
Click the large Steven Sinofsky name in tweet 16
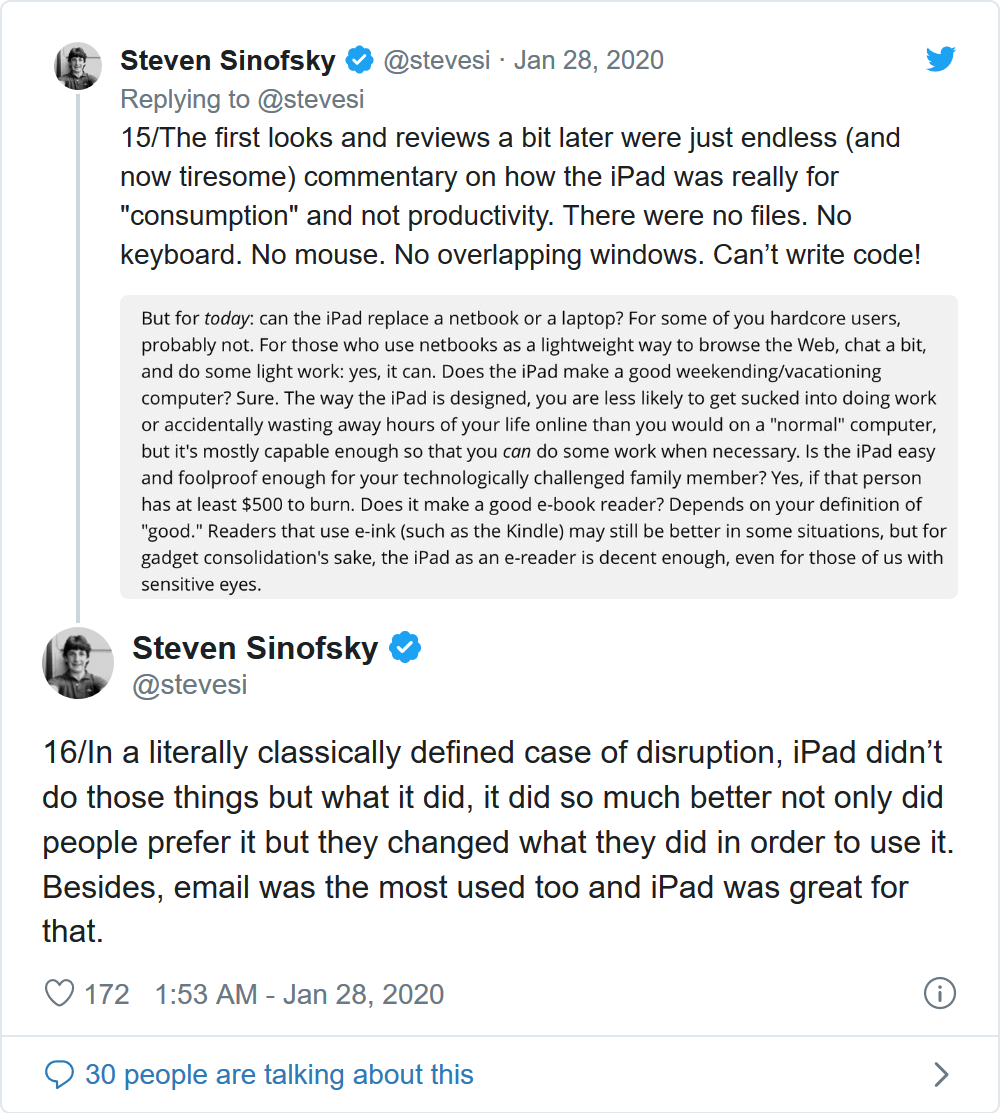pyautogui.click(x=255, y=648)
